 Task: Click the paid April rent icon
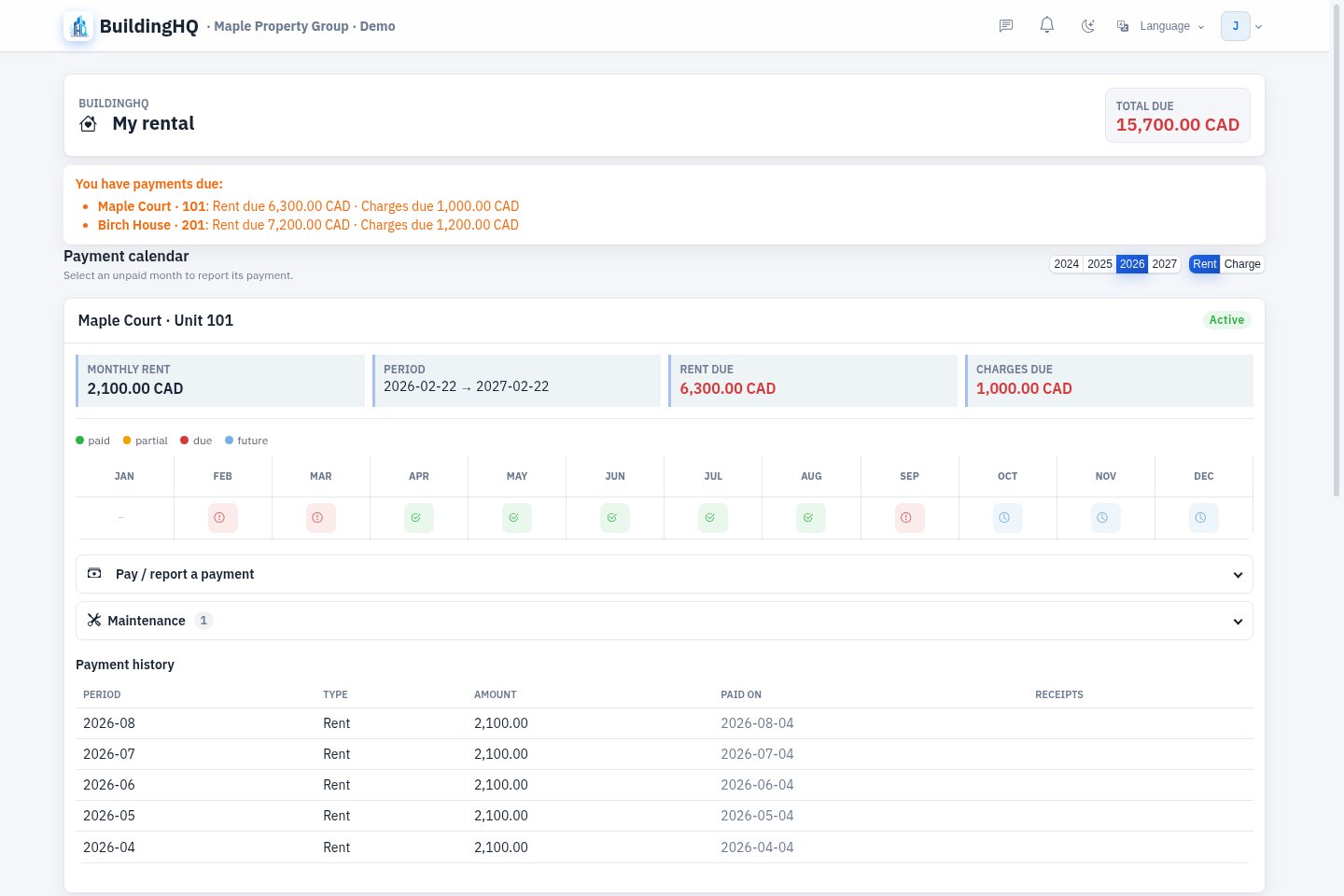(419, 518)
